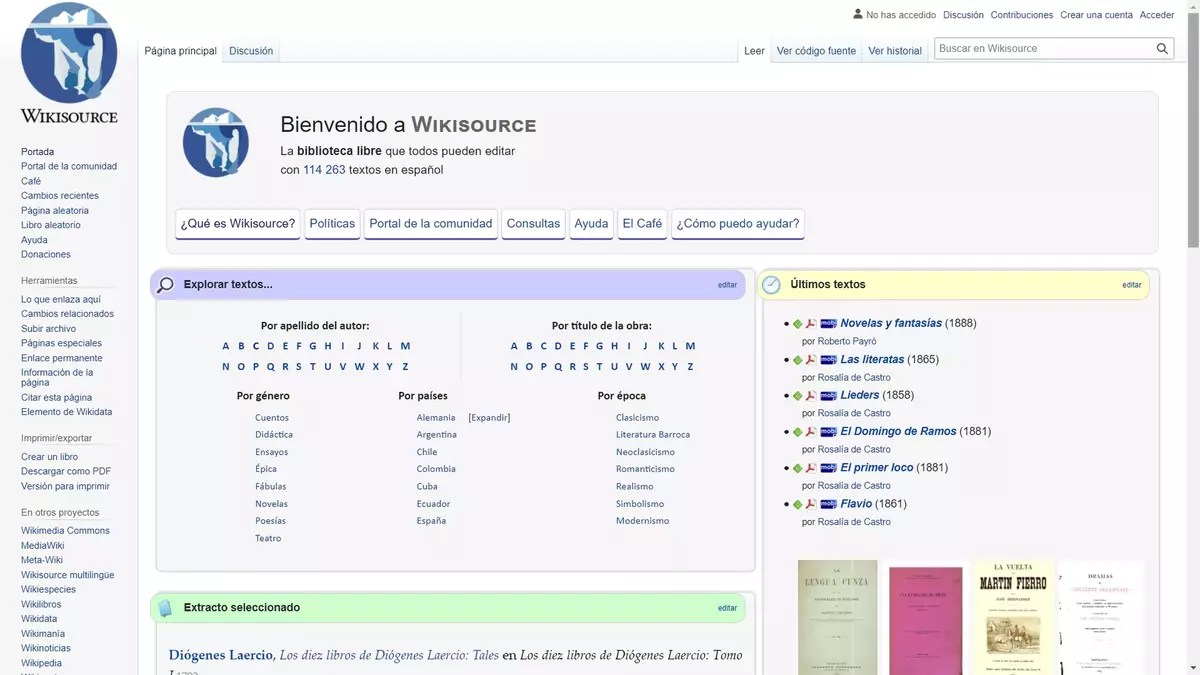Open the 'Roberto Payró' author link
This screenshot has height=675, width=1200.
click(x=847, y=342)
